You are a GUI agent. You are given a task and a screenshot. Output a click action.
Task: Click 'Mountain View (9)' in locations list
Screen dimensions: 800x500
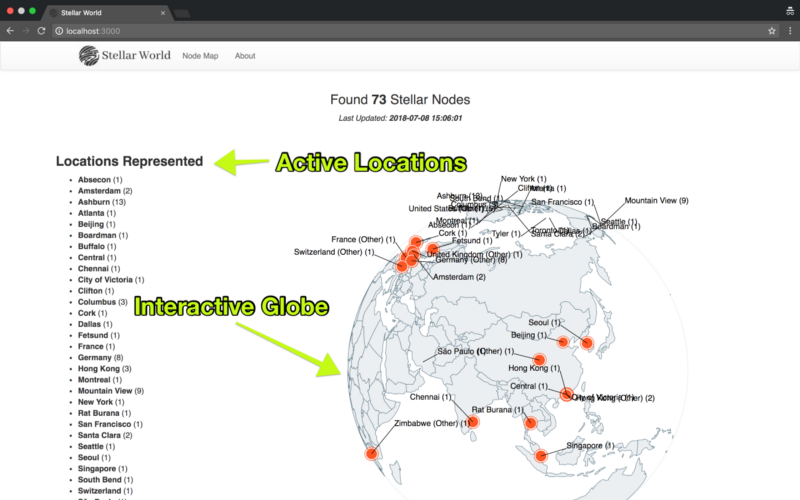111,391
